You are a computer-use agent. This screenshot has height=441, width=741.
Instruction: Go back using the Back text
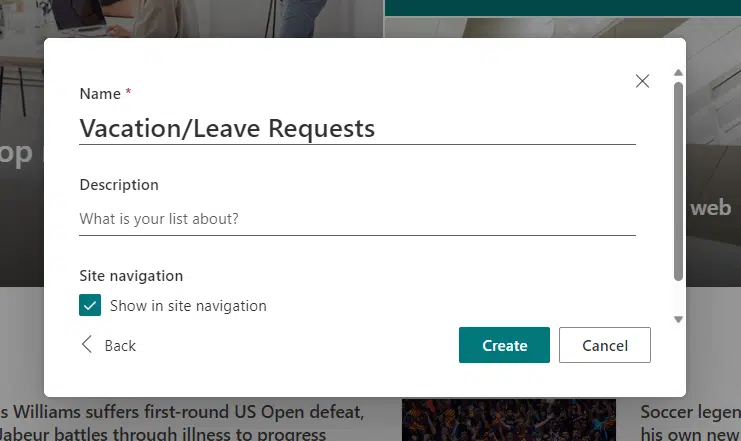120,346
